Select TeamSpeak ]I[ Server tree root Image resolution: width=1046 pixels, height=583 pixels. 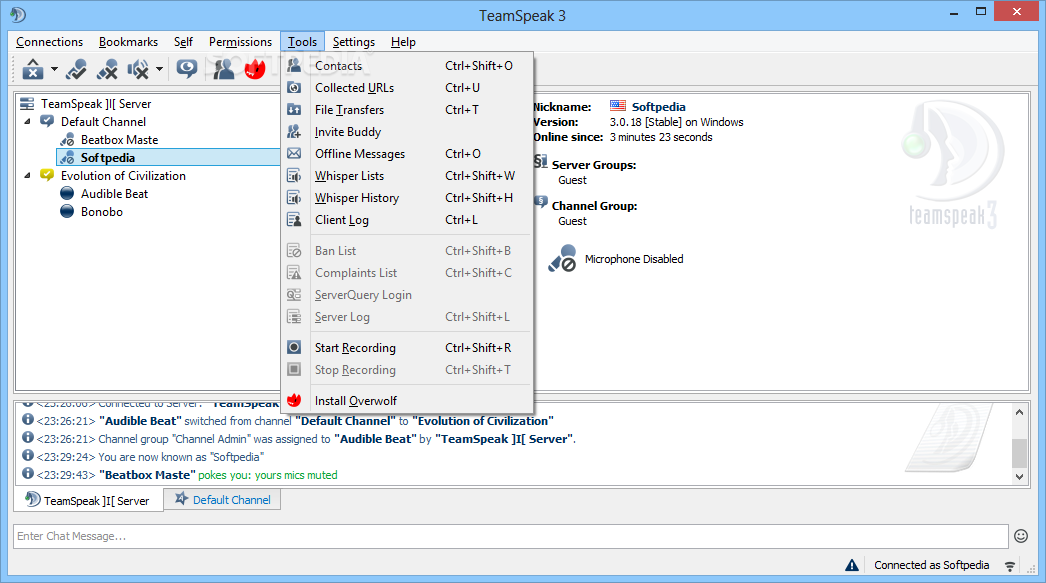95,103
